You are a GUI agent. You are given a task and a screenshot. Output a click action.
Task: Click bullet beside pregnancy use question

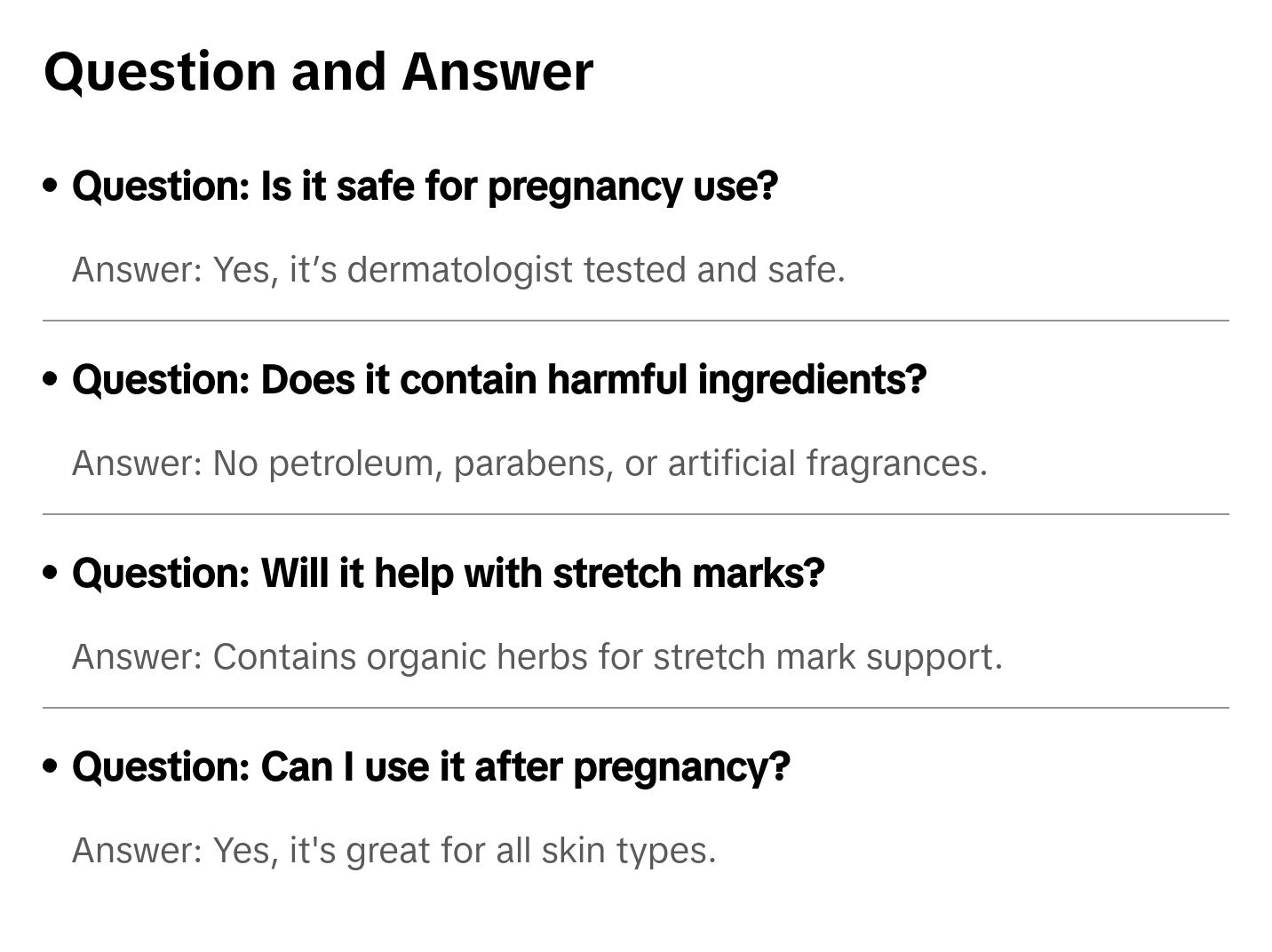tap(51, 186)
